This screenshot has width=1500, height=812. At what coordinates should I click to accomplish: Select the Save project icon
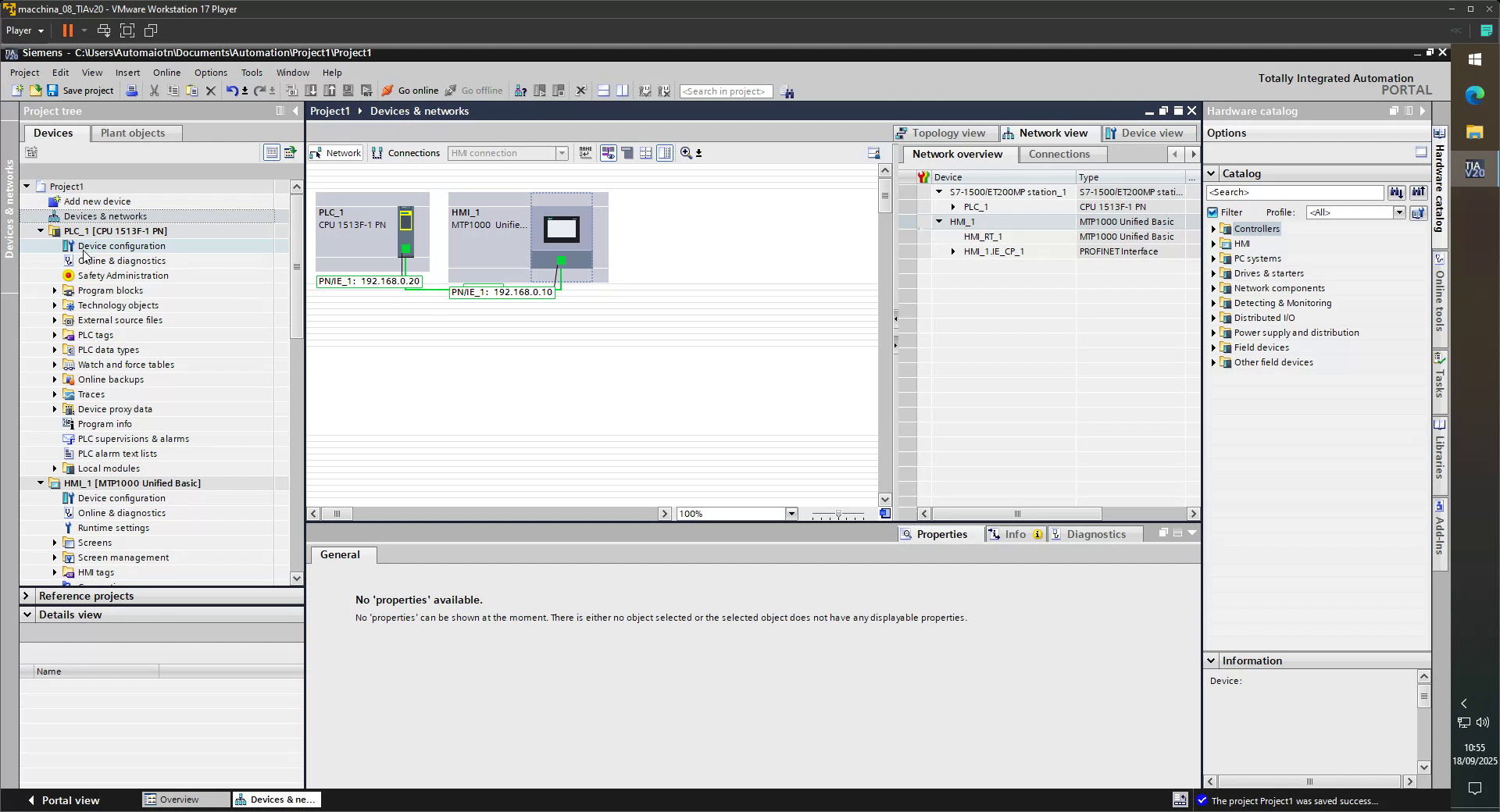(x=52, y=91)
